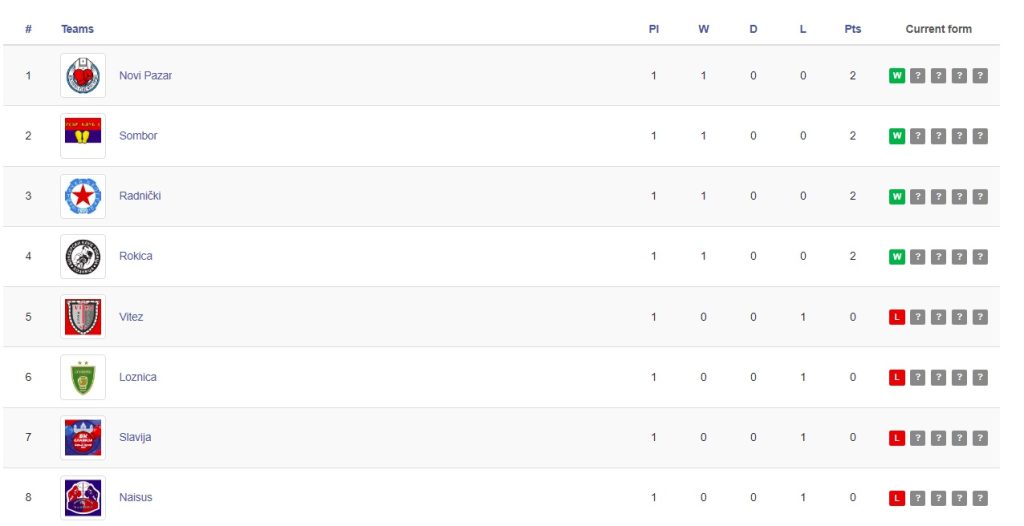1024x526 pixels.
Task: Click the Sombor team crest
Action: pos(83,136)
